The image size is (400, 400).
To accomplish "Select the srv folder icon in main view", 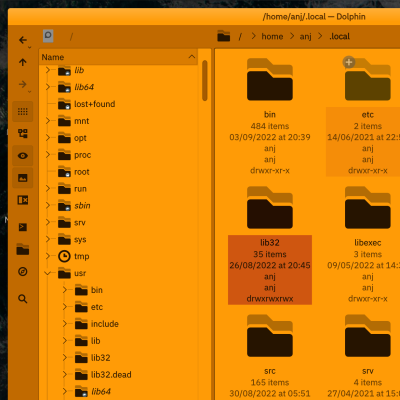I will [x=368, y=335].
